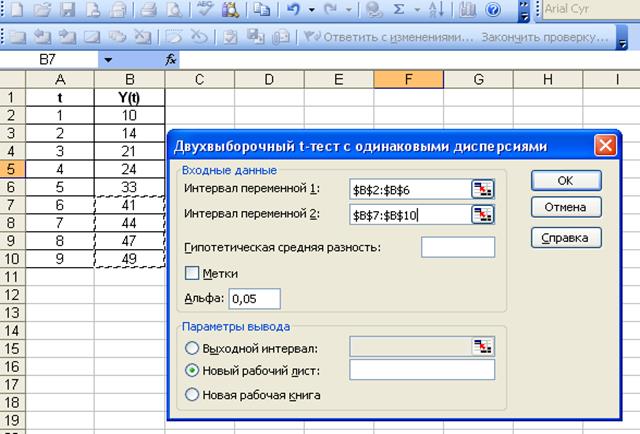Close the t-тест dialog window

pos(604,146)
